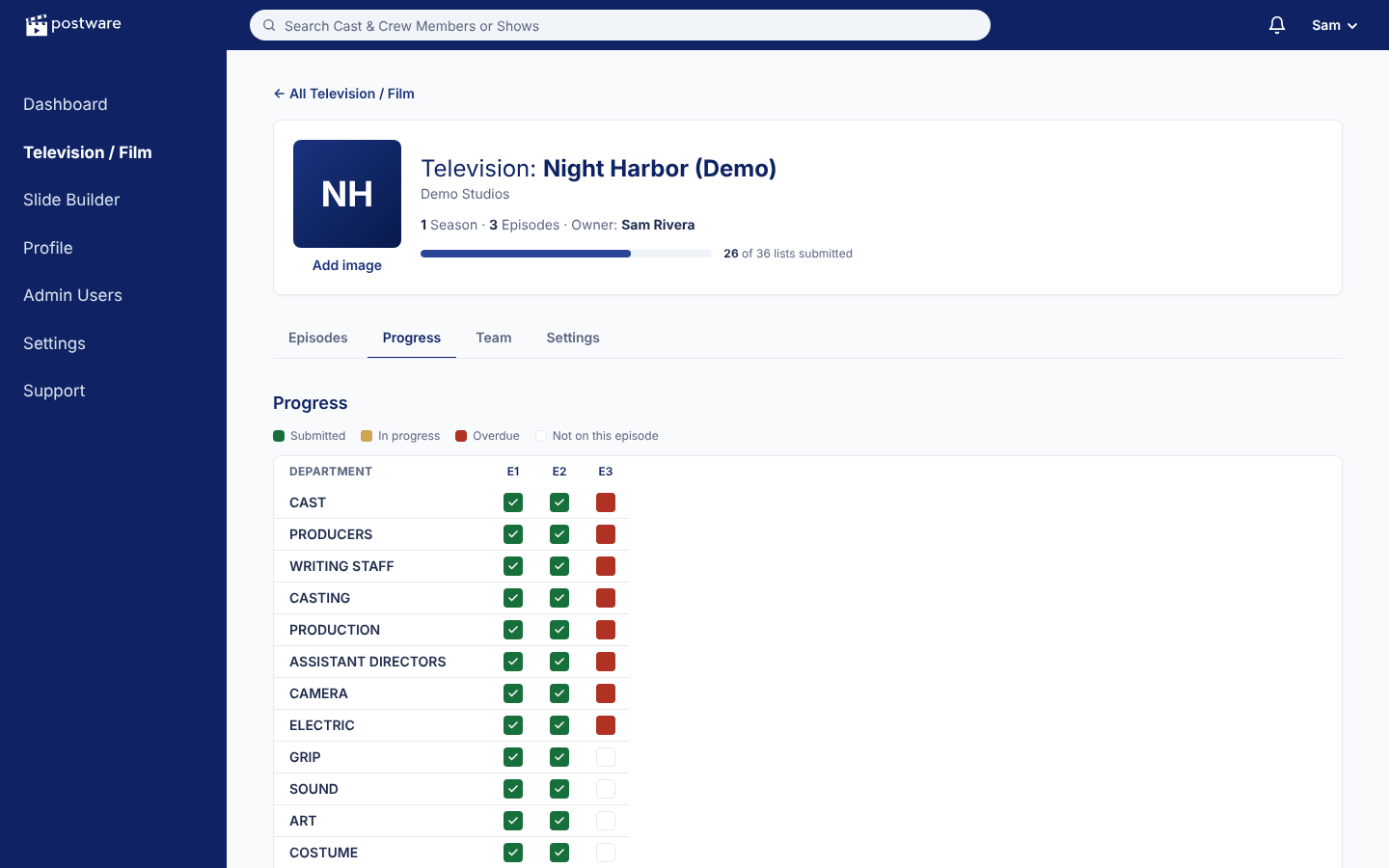Click the CAST E3 overdue box
The image size is (1389, 868).
pyautogui.click(x=606, y=502)
